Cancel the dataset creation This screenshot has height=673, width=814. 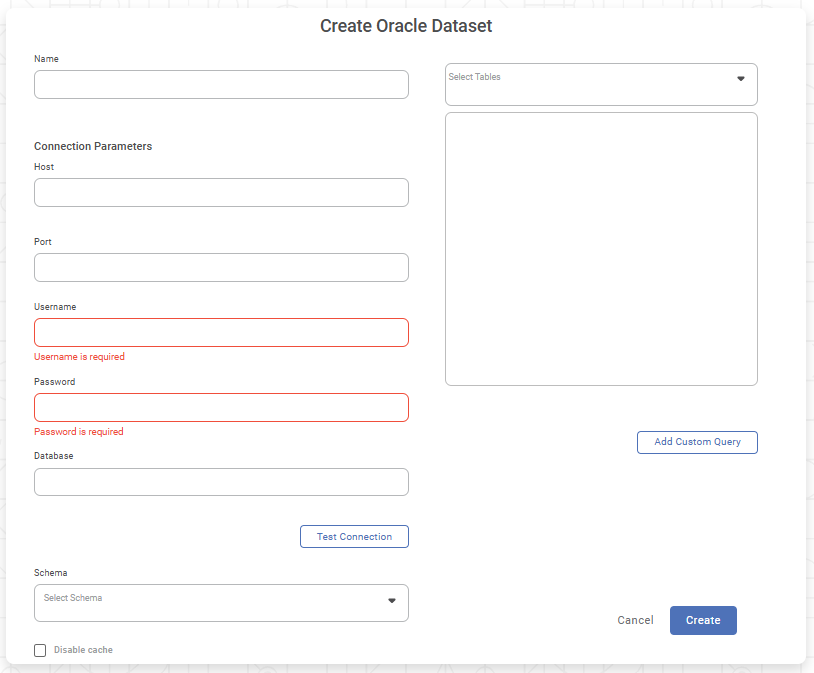(635, 621)
